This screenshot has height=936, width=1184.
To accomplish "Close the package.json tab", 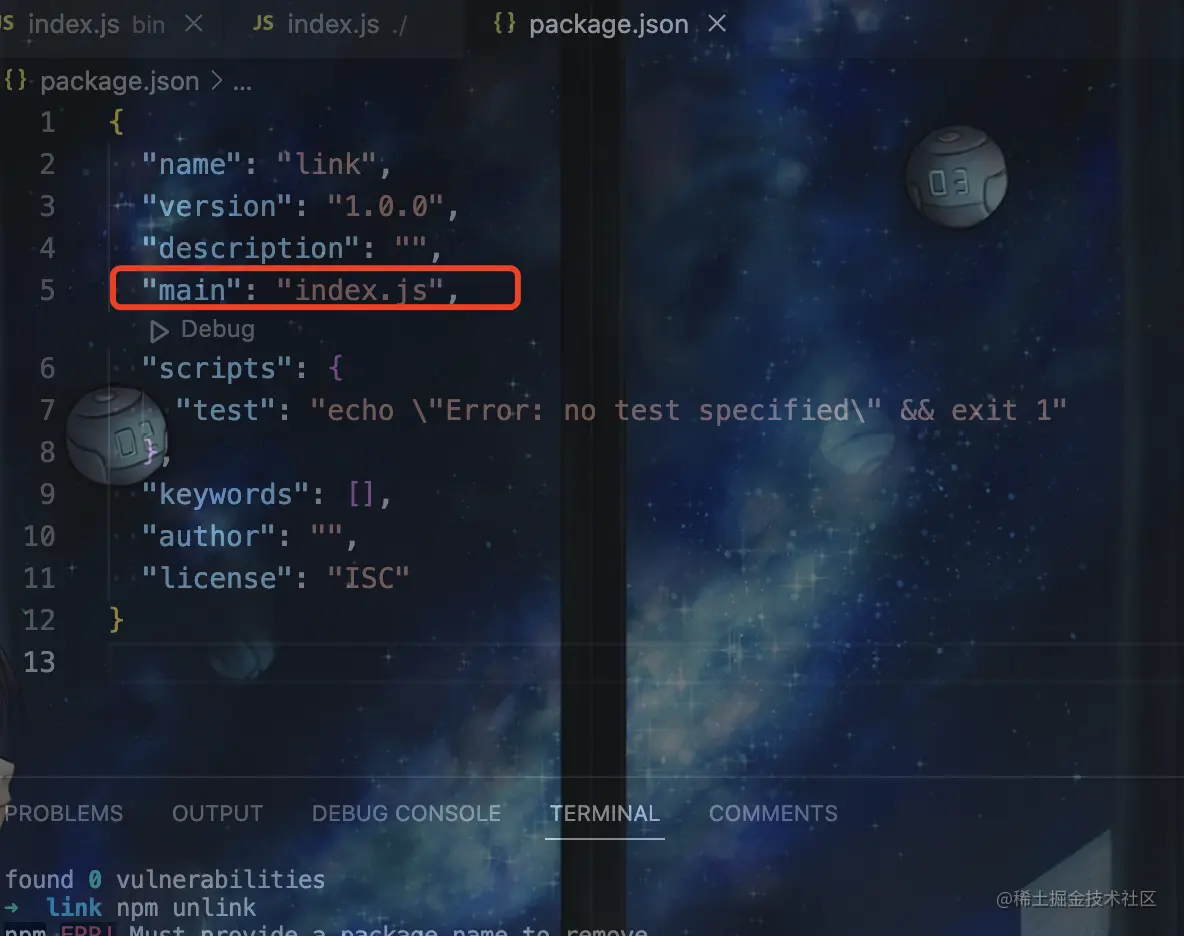I will point(717,23).
